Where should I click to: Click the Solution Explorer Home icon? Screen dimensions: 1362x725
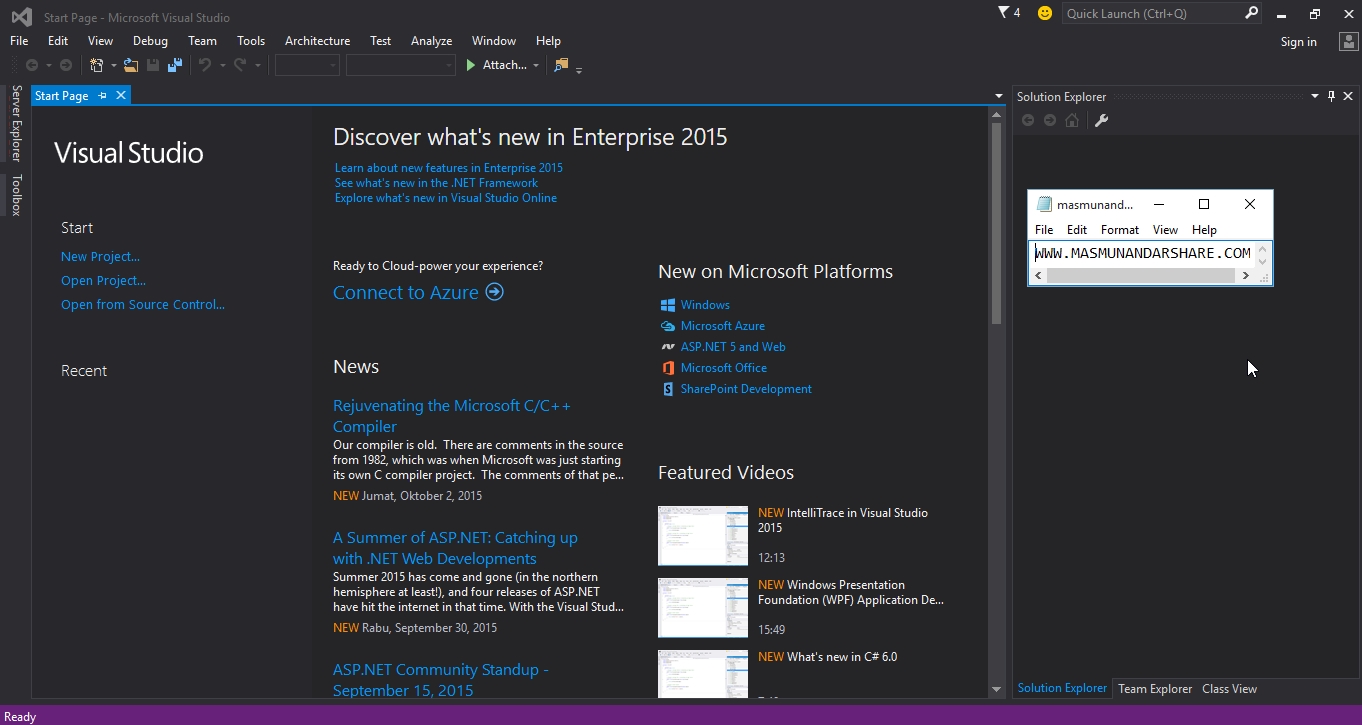tap(1072, 120)
